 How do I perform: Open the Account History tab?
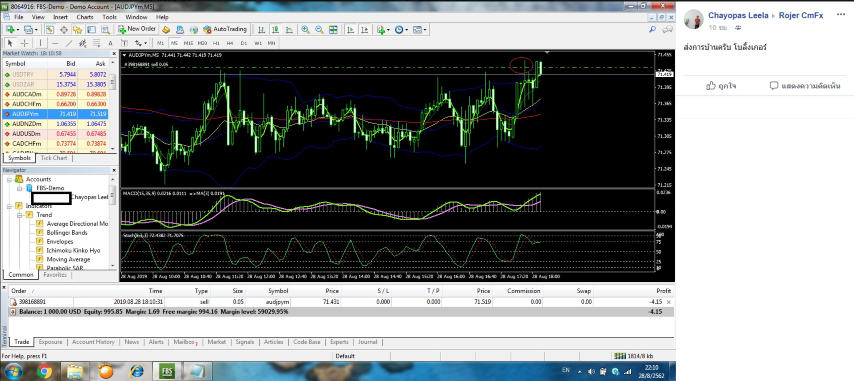click(x=93, y=342)
